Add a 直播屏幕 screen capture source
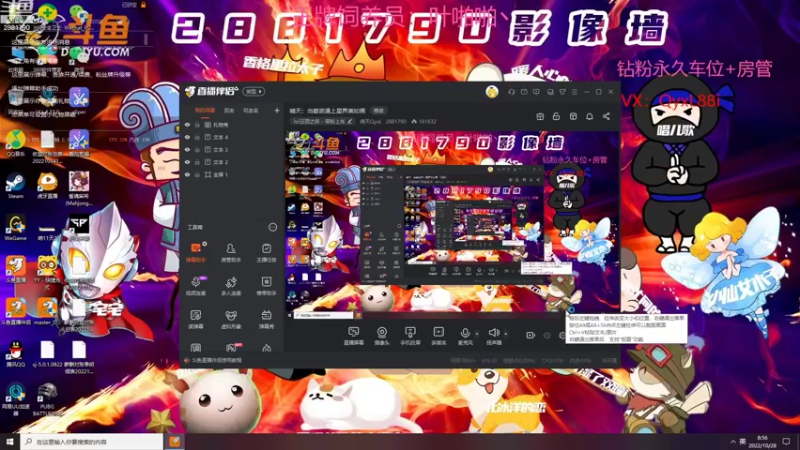This screenshot has height=450, width=800. point(354,336)
